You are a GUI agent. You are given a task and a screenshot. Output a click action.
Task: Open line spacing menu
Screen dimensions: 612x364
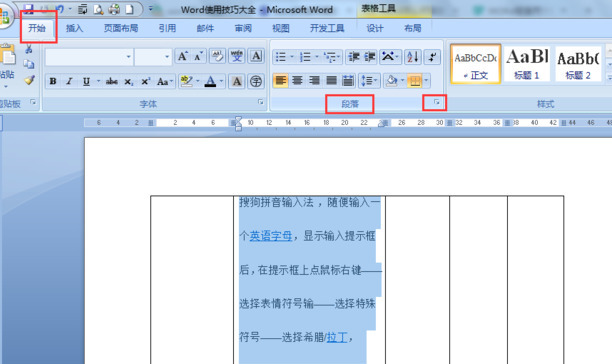369,81
